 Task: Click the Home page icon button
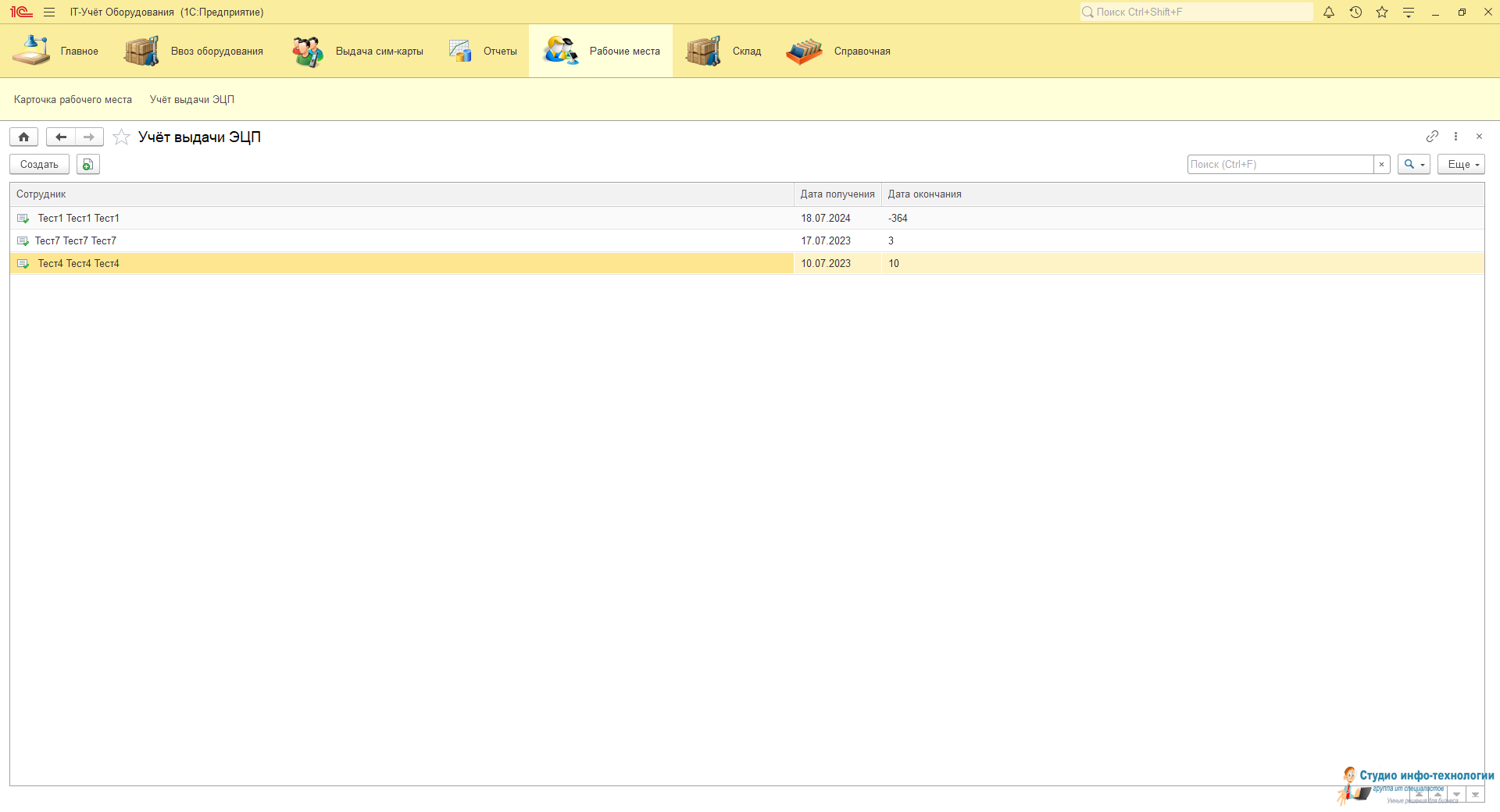pyautogui.click(x=24, y=137)
